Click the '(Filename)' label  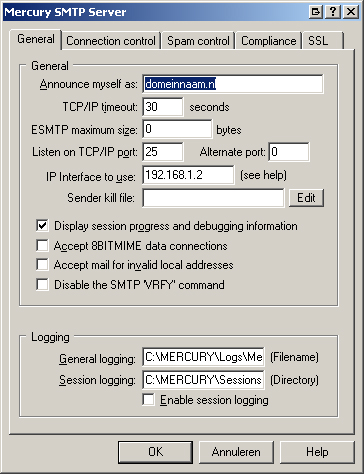294,357
